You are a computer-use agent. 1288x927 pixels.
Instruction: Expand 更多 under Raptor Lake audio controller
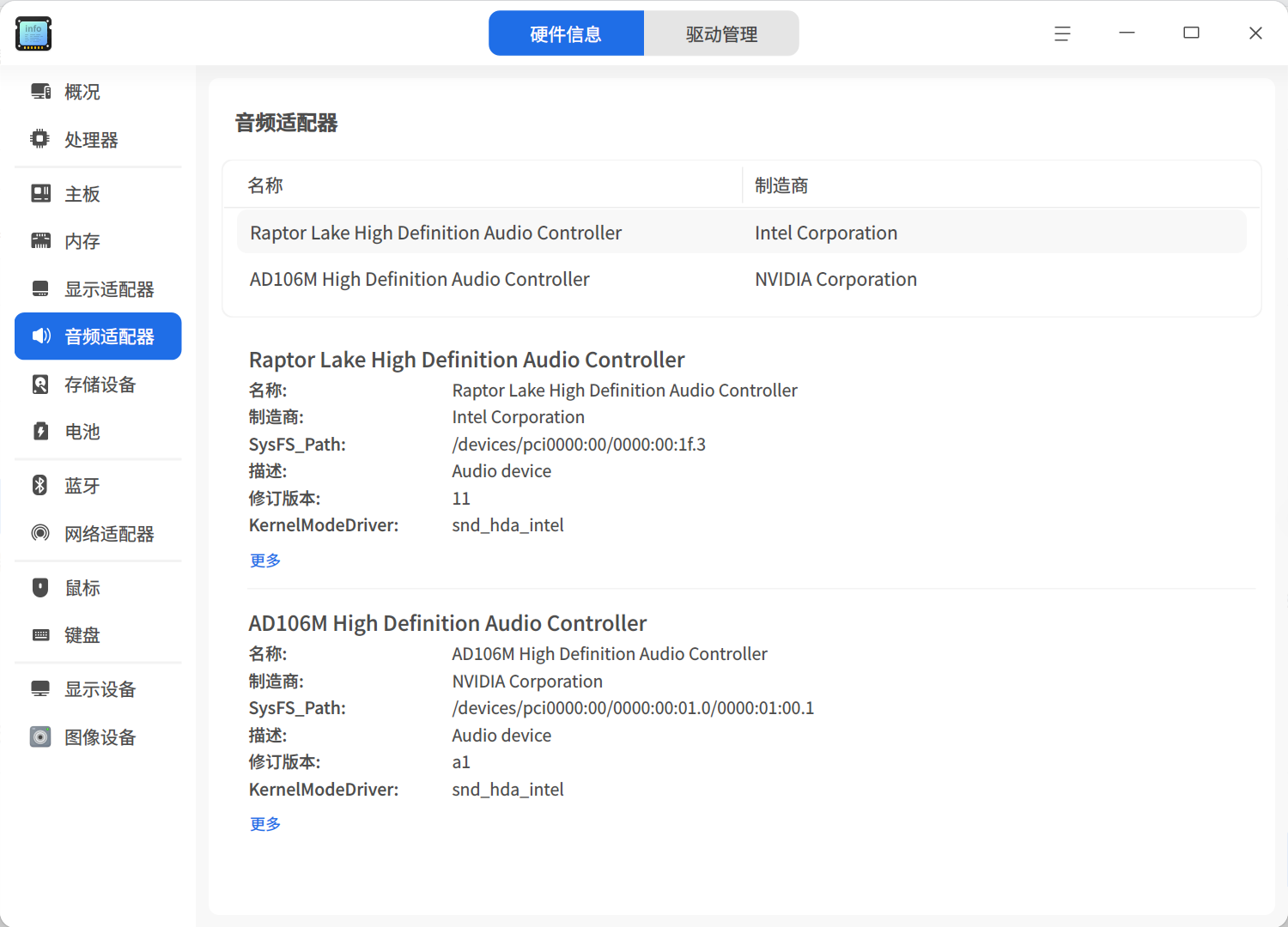265,560
